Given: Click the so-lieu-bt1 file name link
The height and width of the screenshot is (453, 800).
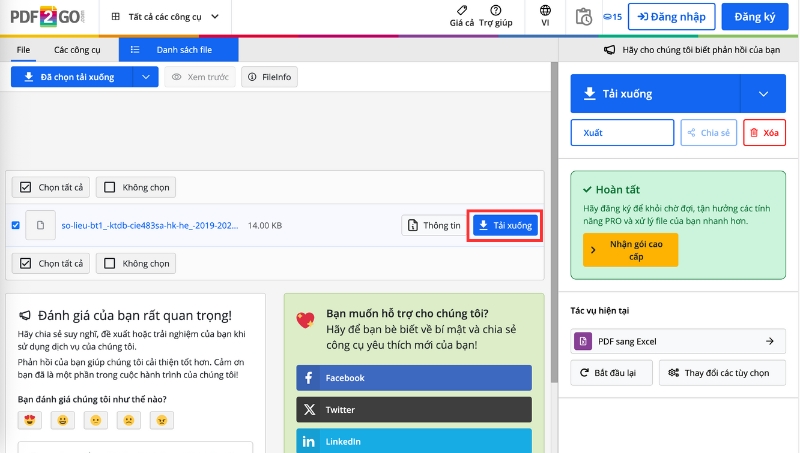Looking at the screenshot, I should (x=150, y=226).
